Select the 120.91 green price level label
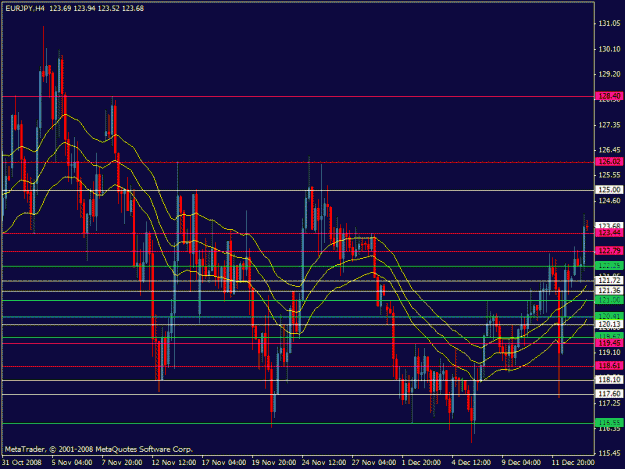The image size is (625, 469). 609,316
